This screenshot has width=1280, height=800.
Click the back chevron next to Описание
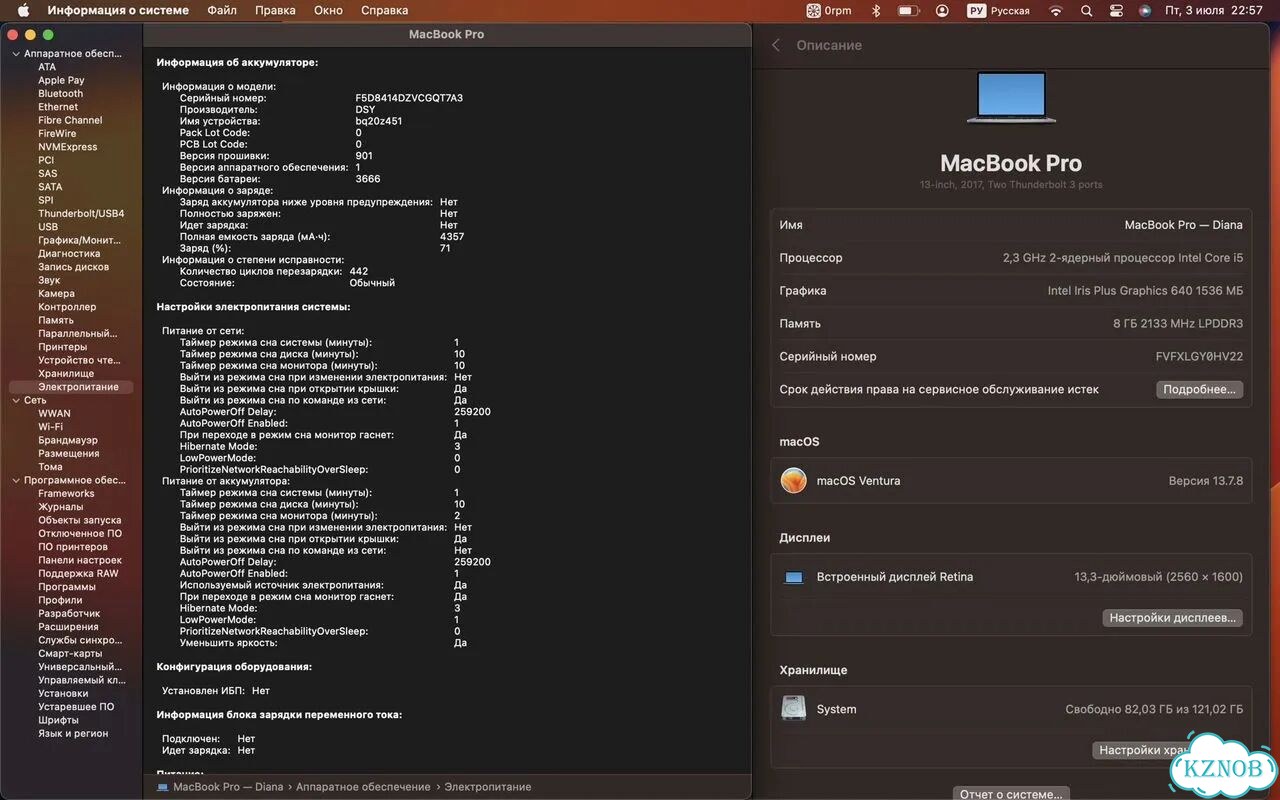coord(776,45)
